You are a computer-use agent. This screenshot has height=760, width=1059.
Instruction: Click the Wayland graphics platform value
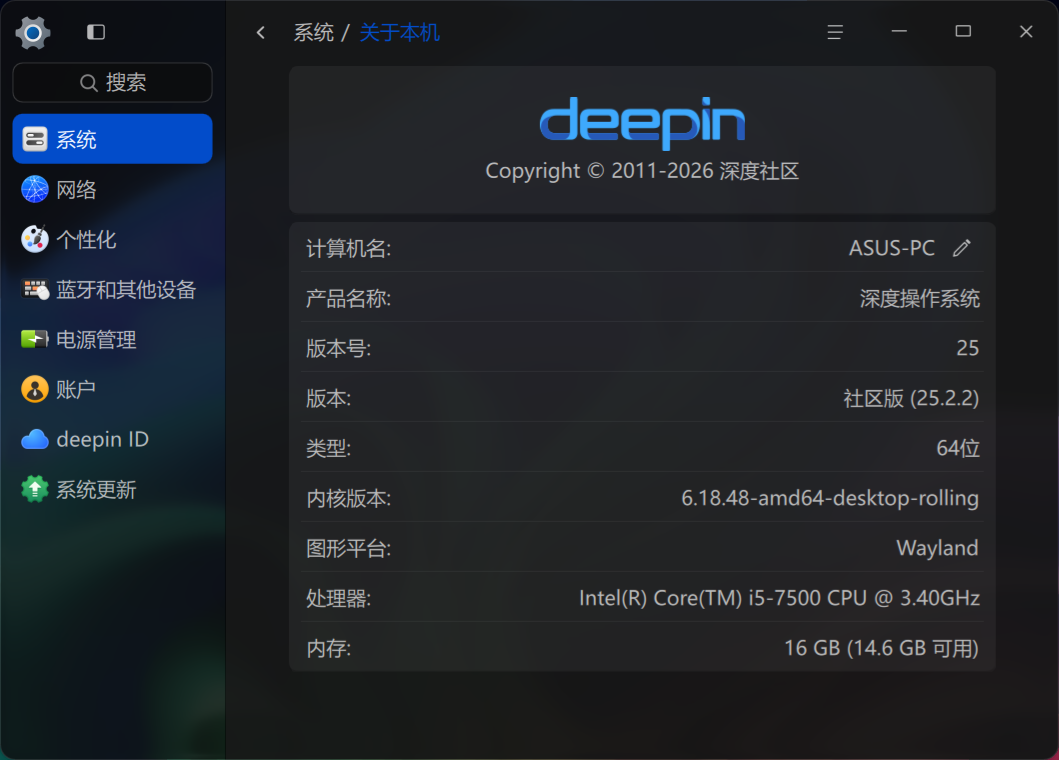point(937,548)
